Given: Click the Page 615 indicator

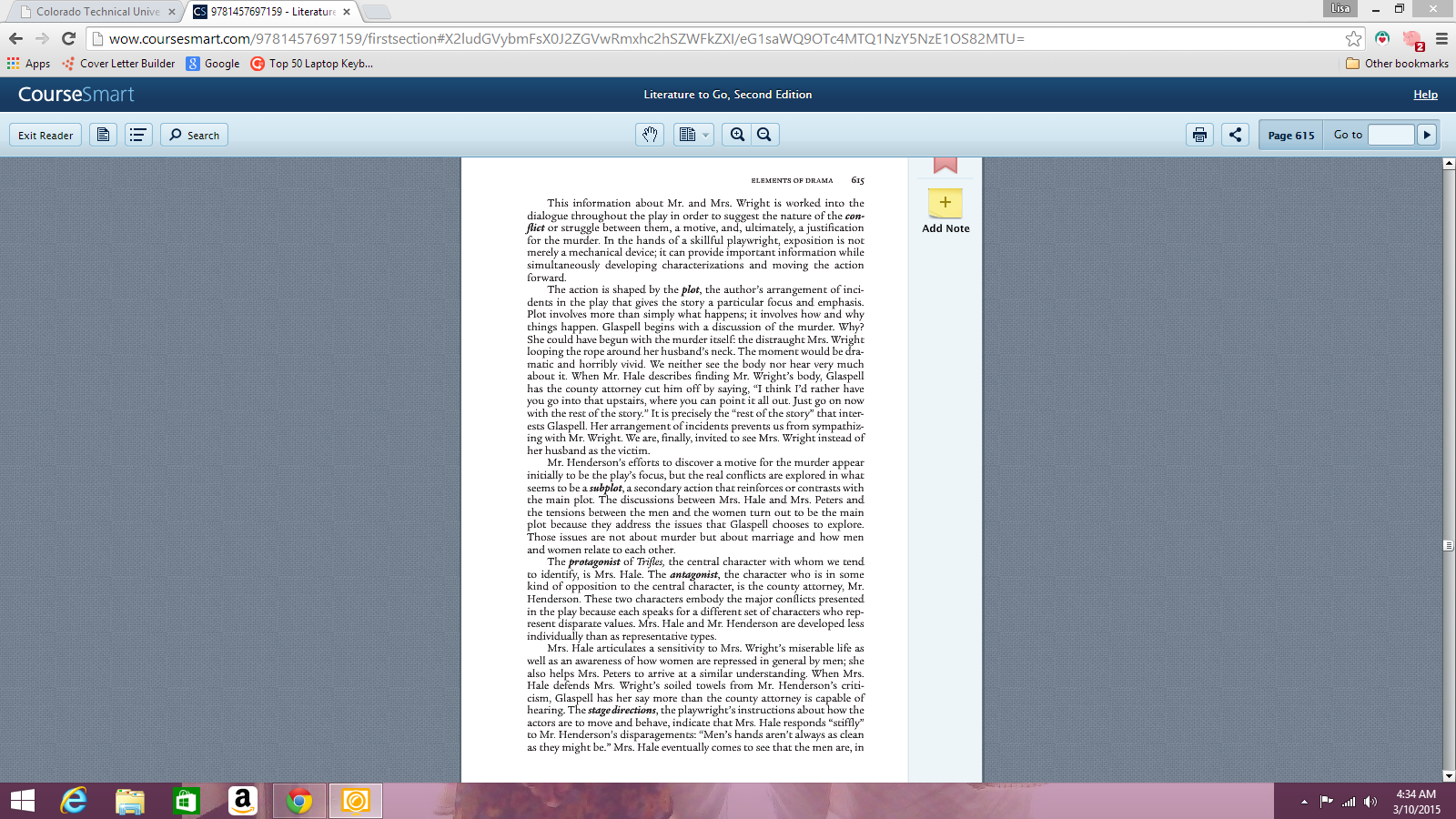Looking at the screenshot, I should tap(1291, 135).
